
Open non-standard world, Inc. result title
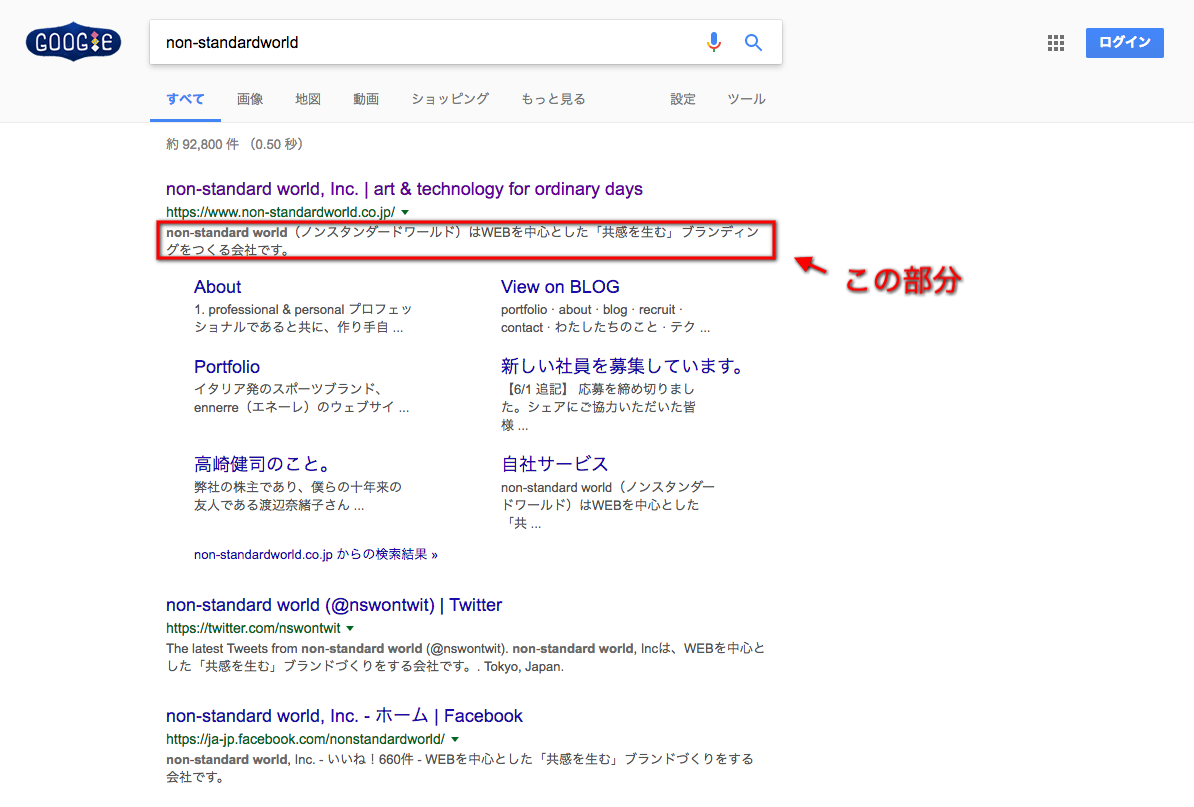click(404, 189)
